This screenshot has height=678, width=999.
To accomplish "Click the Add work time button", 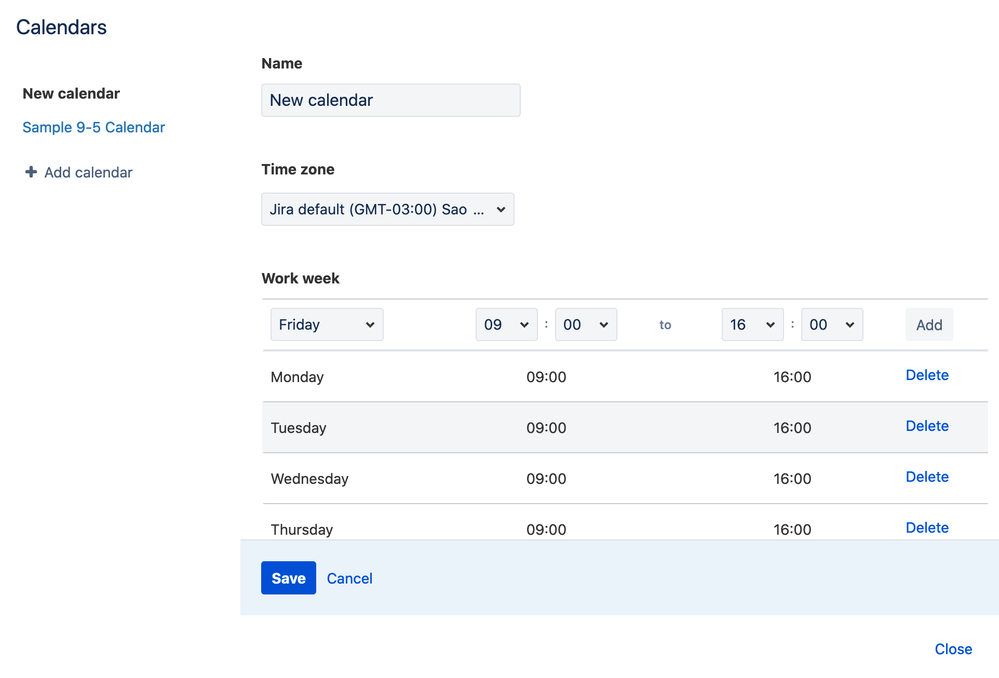I will [929, 325].
